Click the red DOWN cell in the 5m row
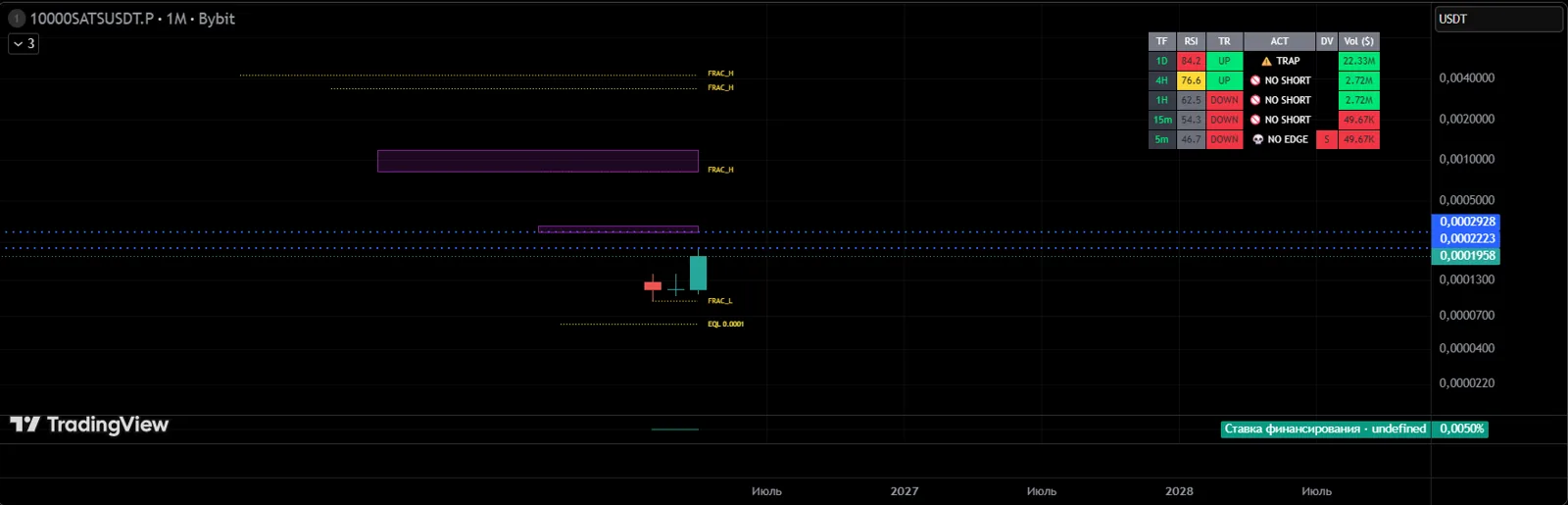The image size is (1568, 505). [x=1224, y=139]
